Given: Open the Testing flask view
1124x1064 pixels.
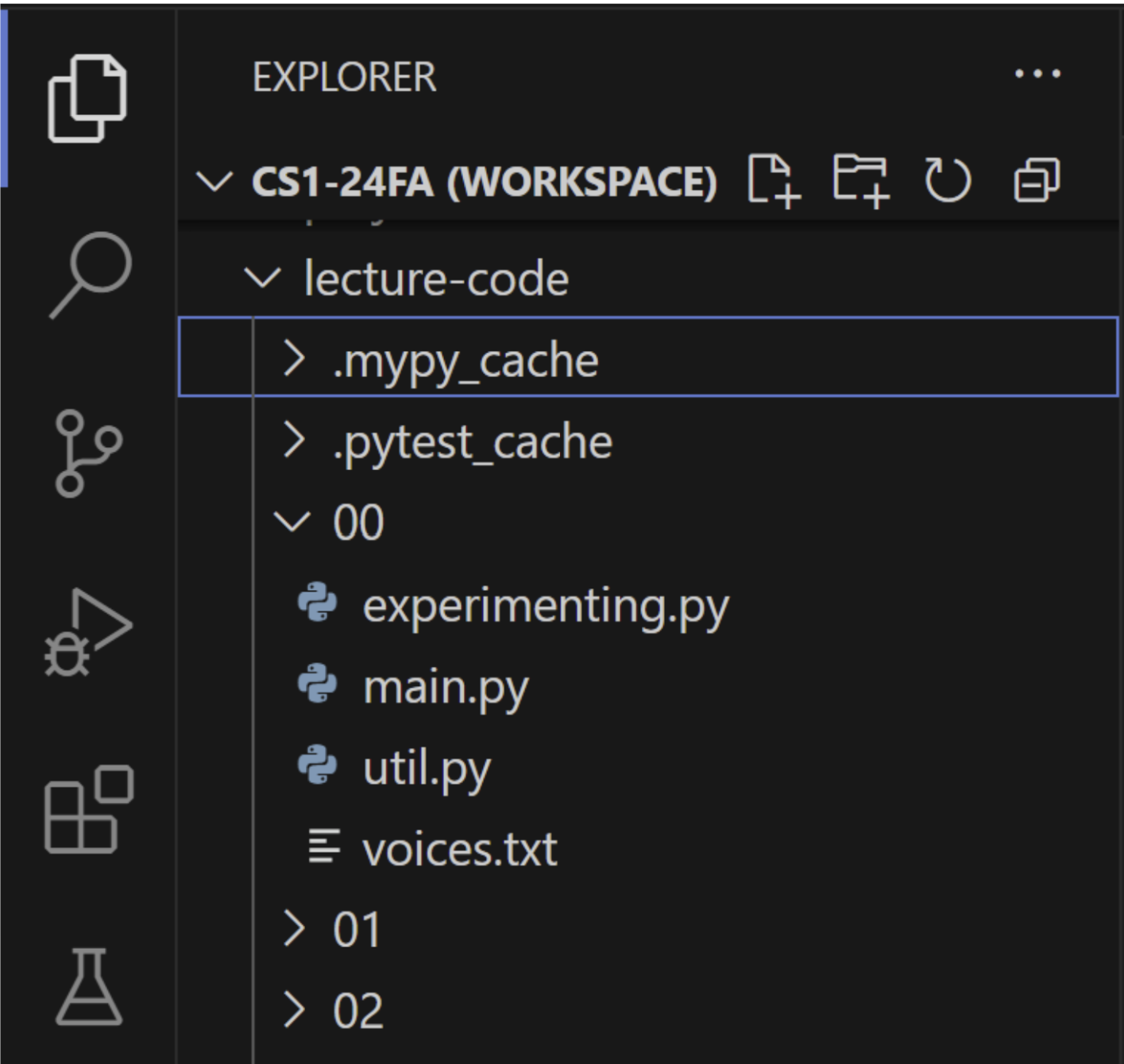Looking at the screenshot, I should click(89, 987).
